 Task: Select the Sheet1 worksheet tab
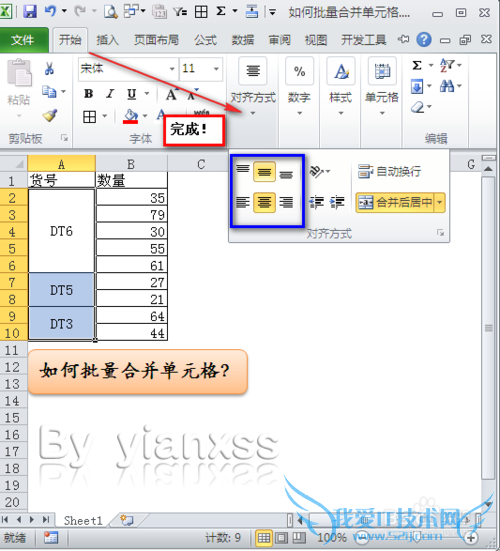[83, 520]
